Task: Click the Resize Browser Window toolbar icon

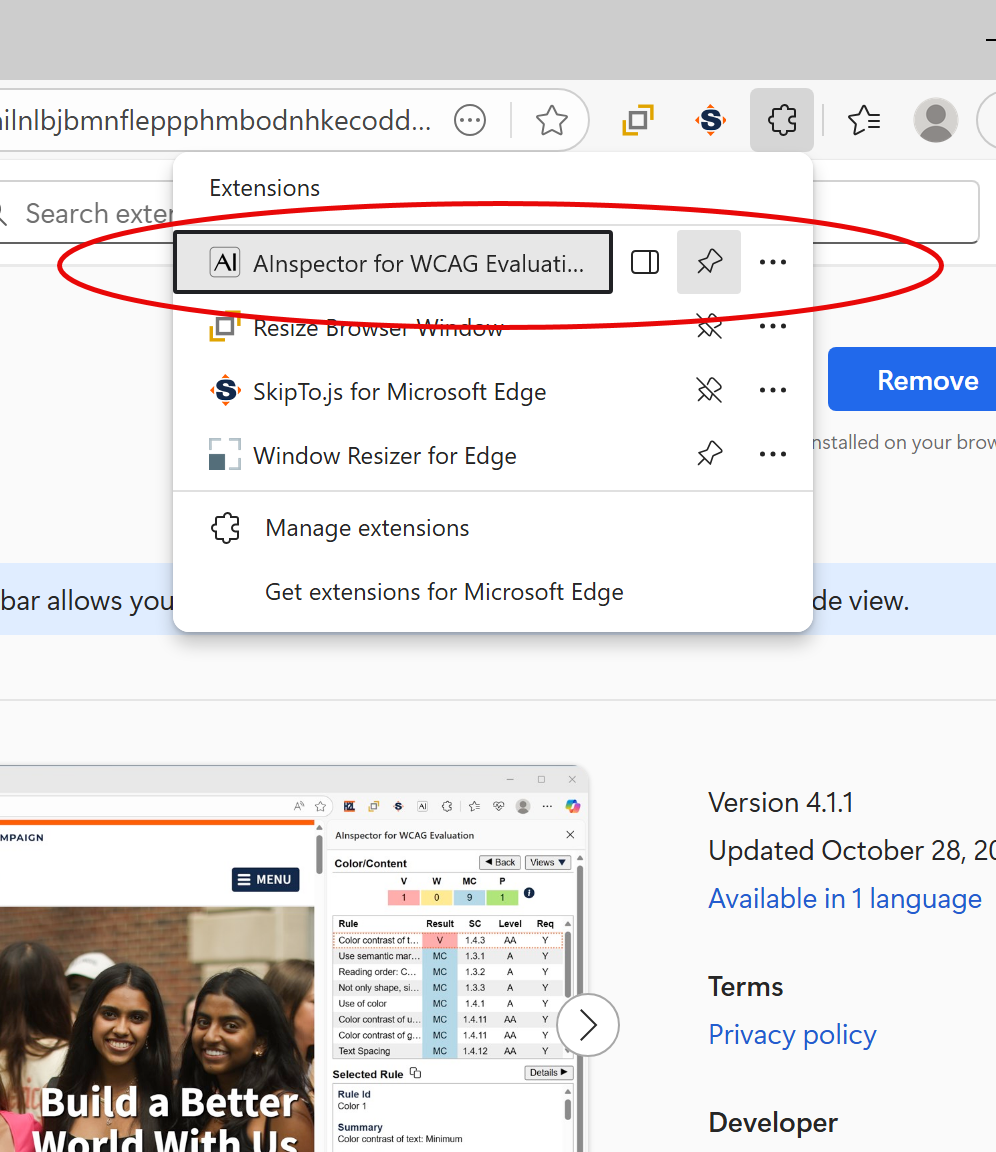Action: pyautogui.click(x=638, y=121)
